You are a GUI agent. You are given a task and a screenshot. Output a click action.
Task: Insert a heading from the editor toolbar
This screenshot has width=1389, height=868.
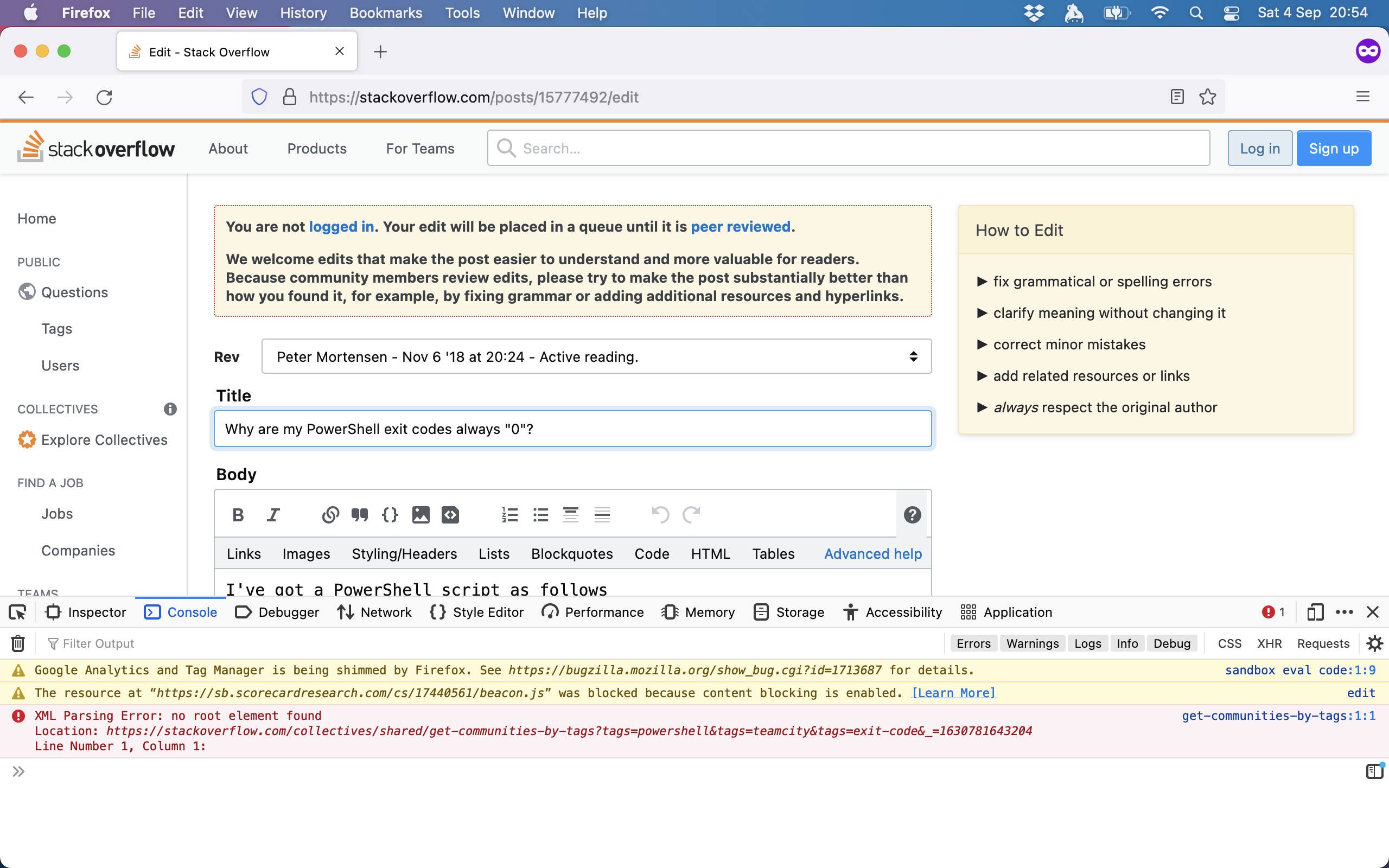point(571,515)
